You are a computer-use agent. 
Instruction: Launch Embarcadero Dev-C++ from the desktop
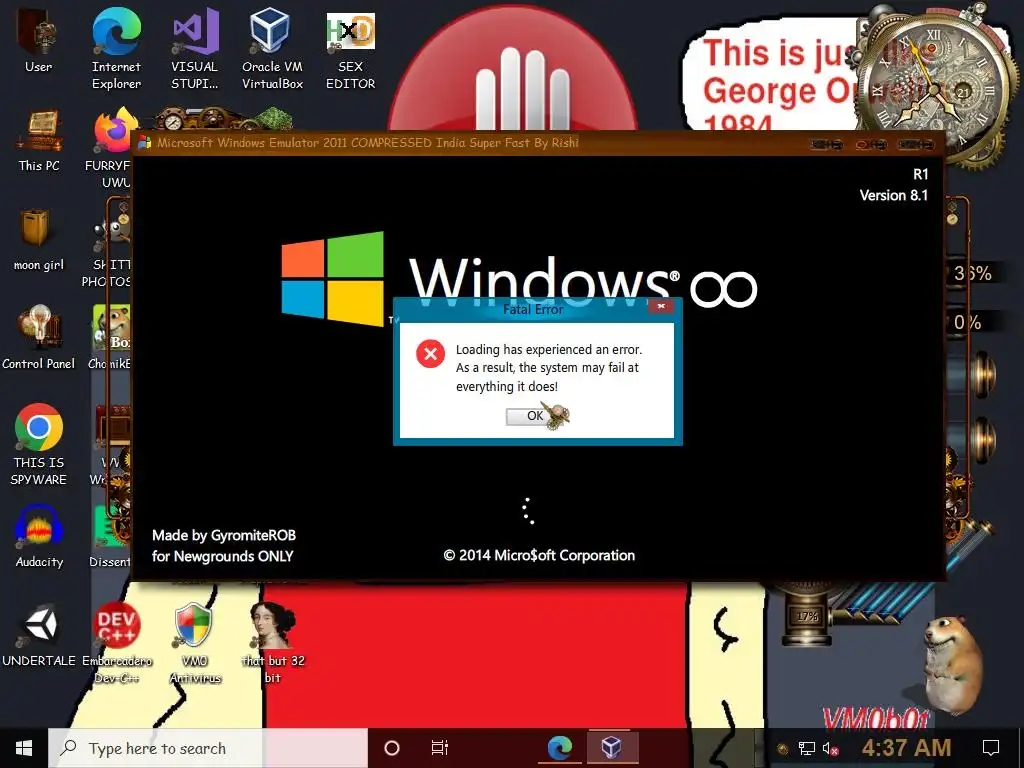(x=116, y=643)
